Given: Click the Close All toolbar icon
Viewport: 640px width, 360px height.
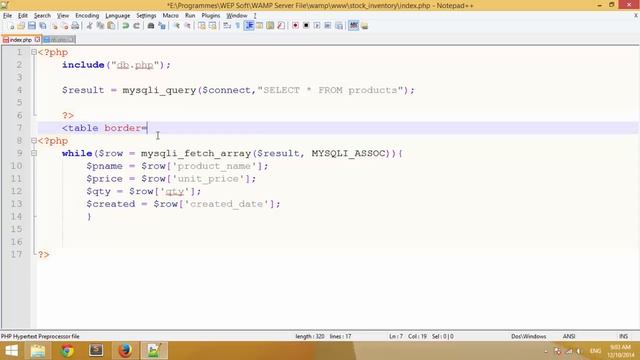Looking at the screenshot, I should coord(64,26).
